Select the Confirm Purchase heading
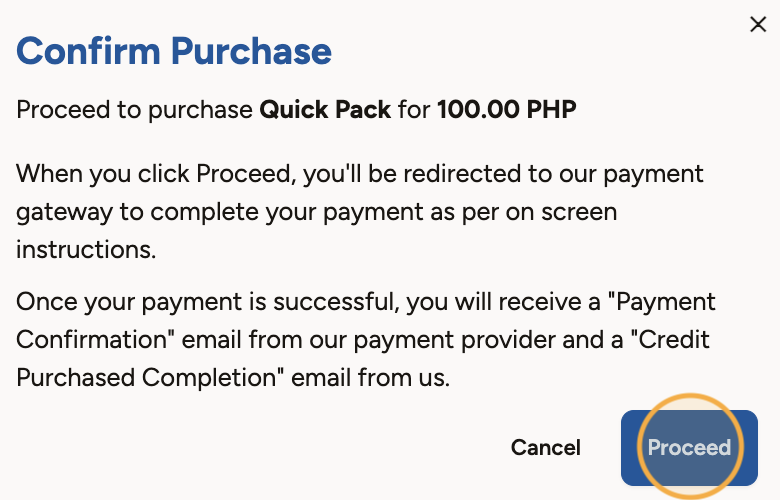The width and height of the screenshot is (780, 500). click(174, 51)
